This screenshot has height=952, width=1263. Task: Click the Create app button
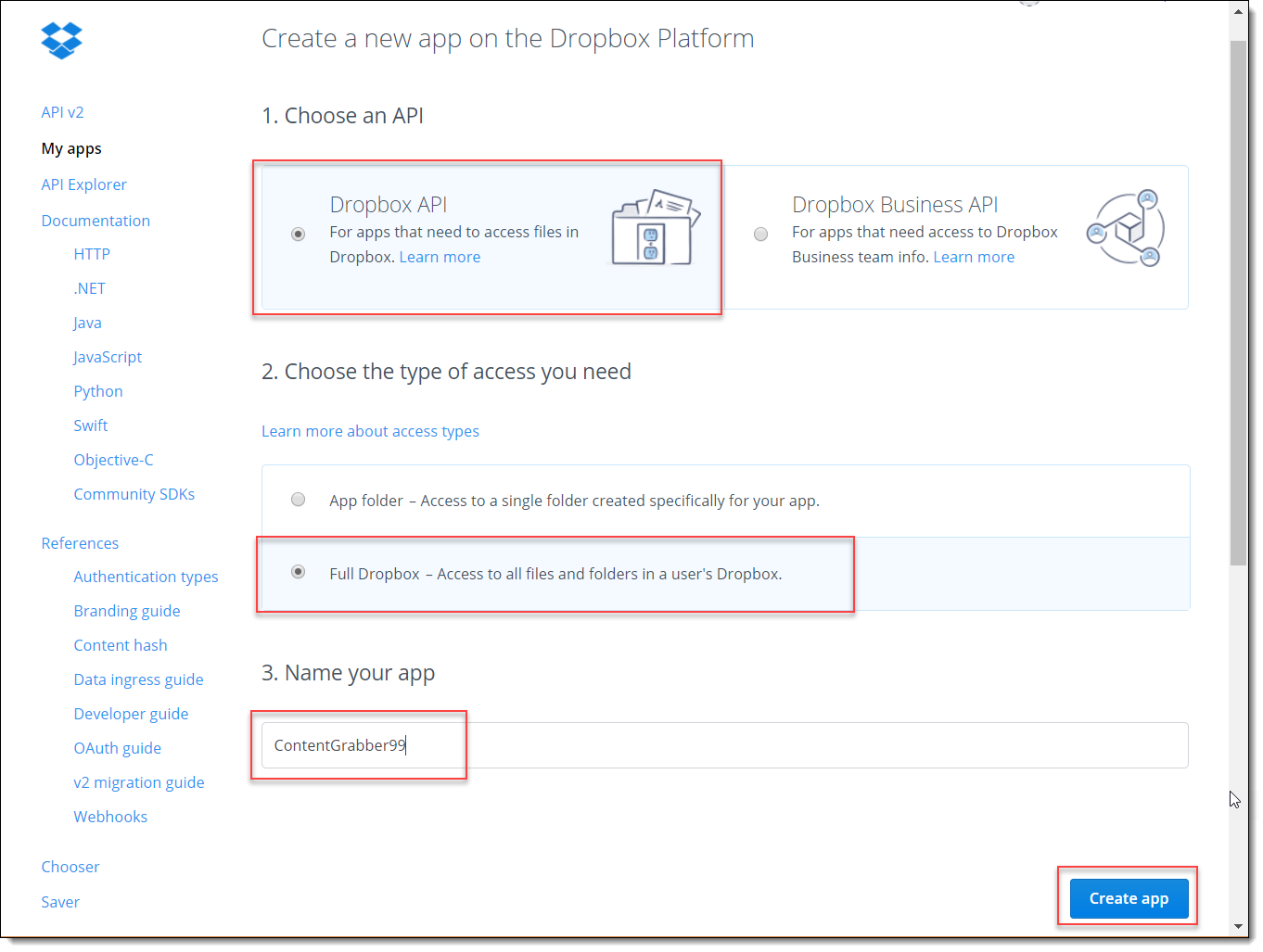pyautogui.click(x=1129, y=898)
